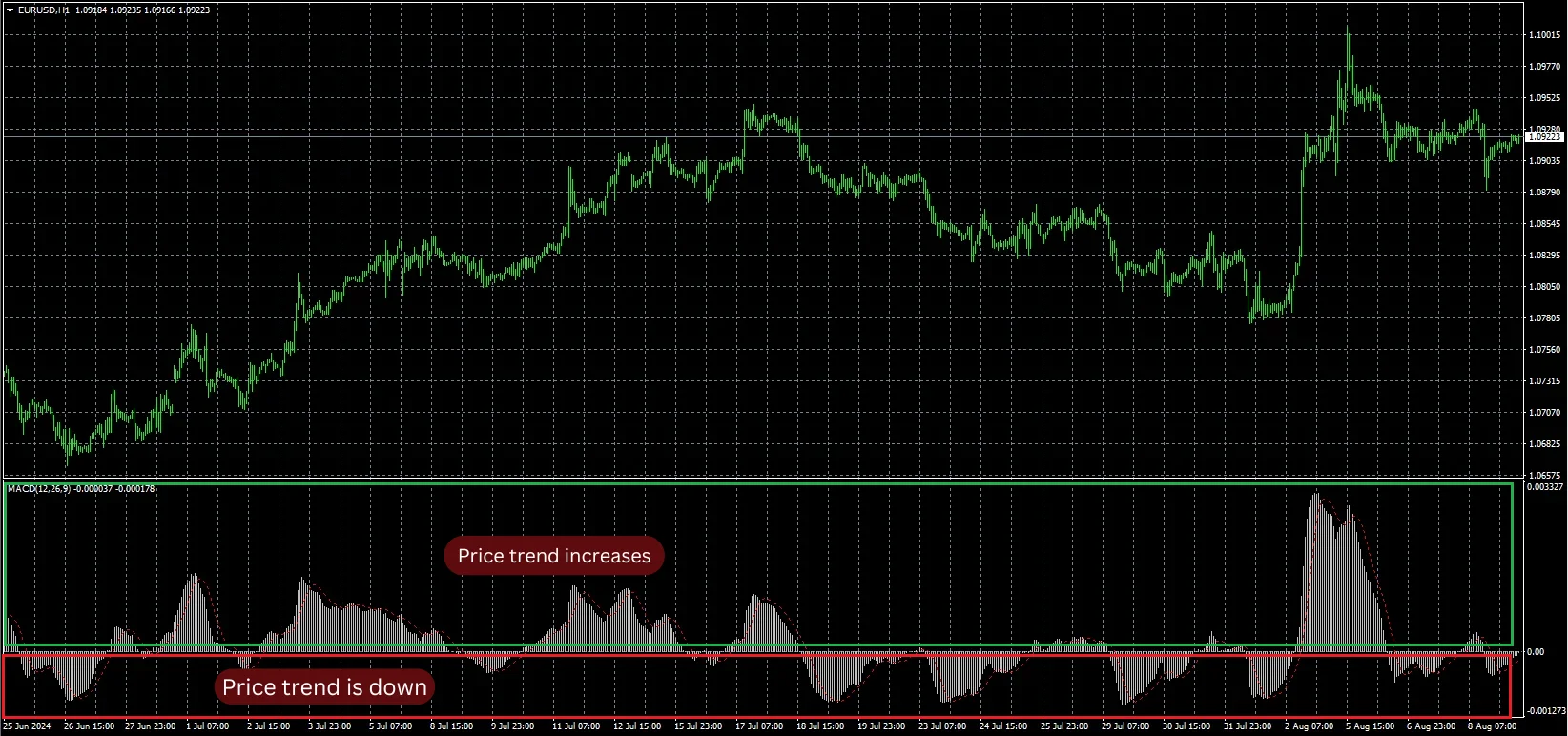The height and width of the screenshot is (736, 1568).
Task: Click price level 1.10015 on the axis
Action: click(x=1545, y=35)
